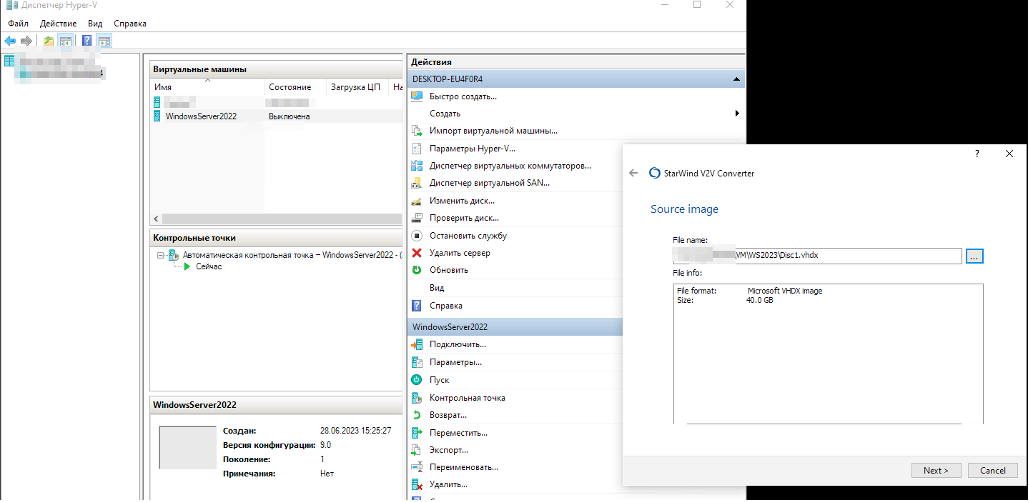
Task: Click the File name path input field
Action: [817, 256]
